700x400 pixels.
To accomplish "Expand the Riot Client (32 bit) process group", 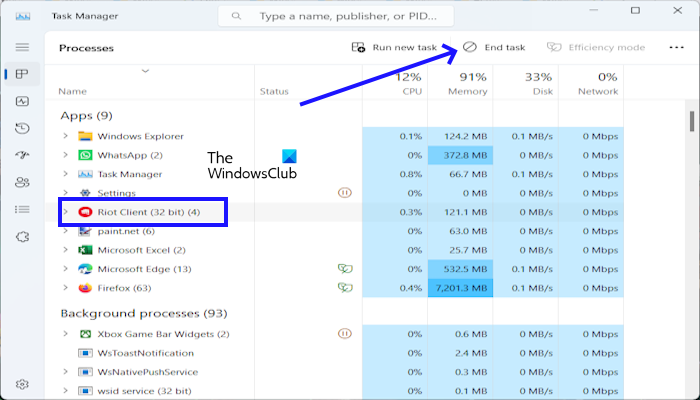I will 66,212.
